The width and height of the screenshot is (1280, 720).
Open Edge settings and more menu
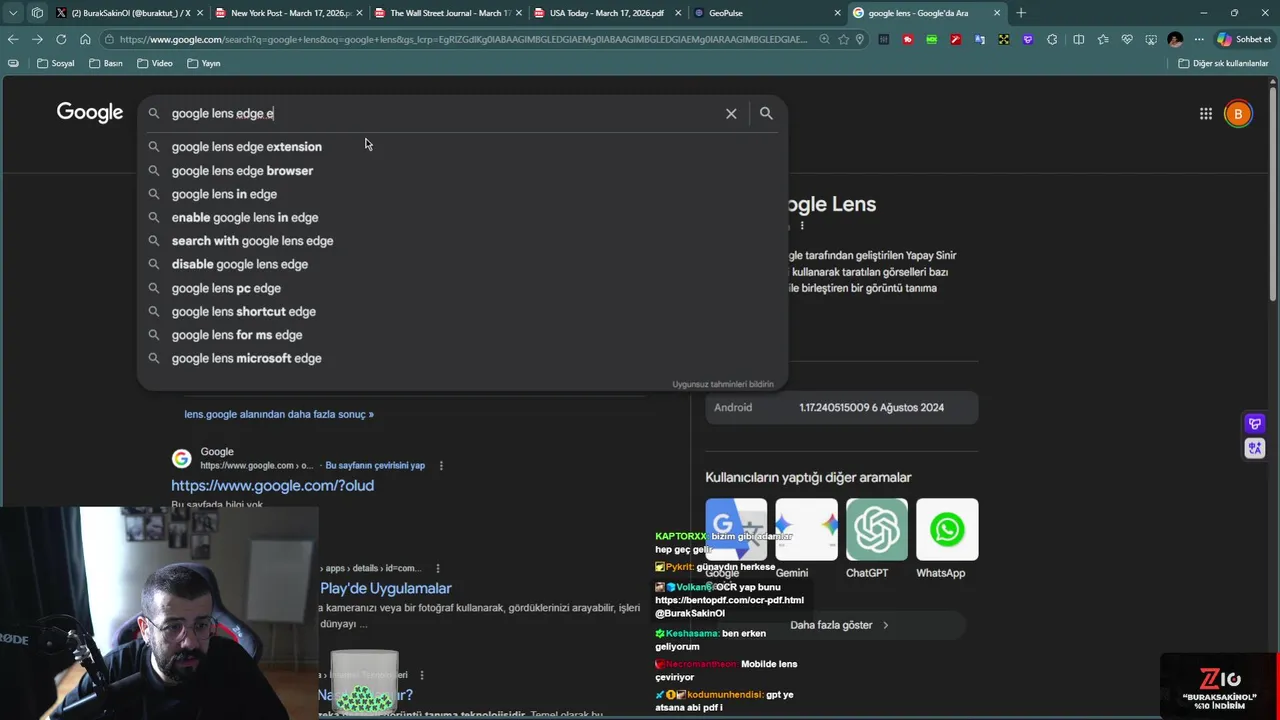(x=1199, y=40)
